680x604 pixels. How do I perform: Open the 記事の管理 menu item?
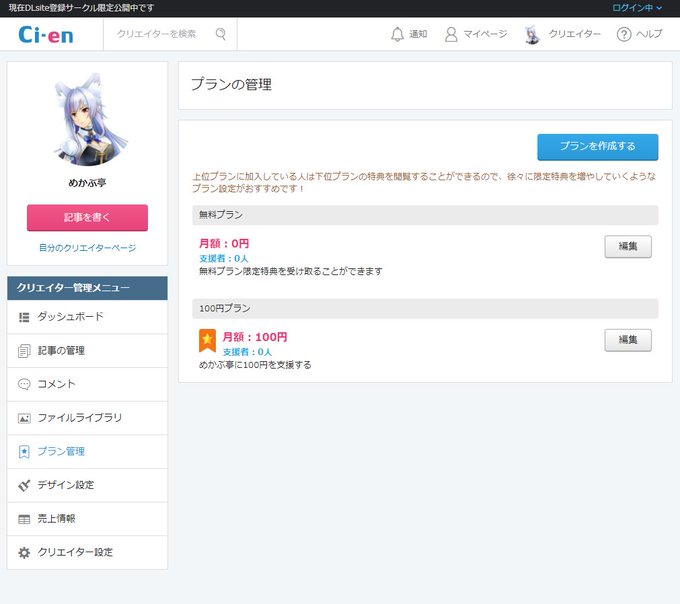coord(87,351)
